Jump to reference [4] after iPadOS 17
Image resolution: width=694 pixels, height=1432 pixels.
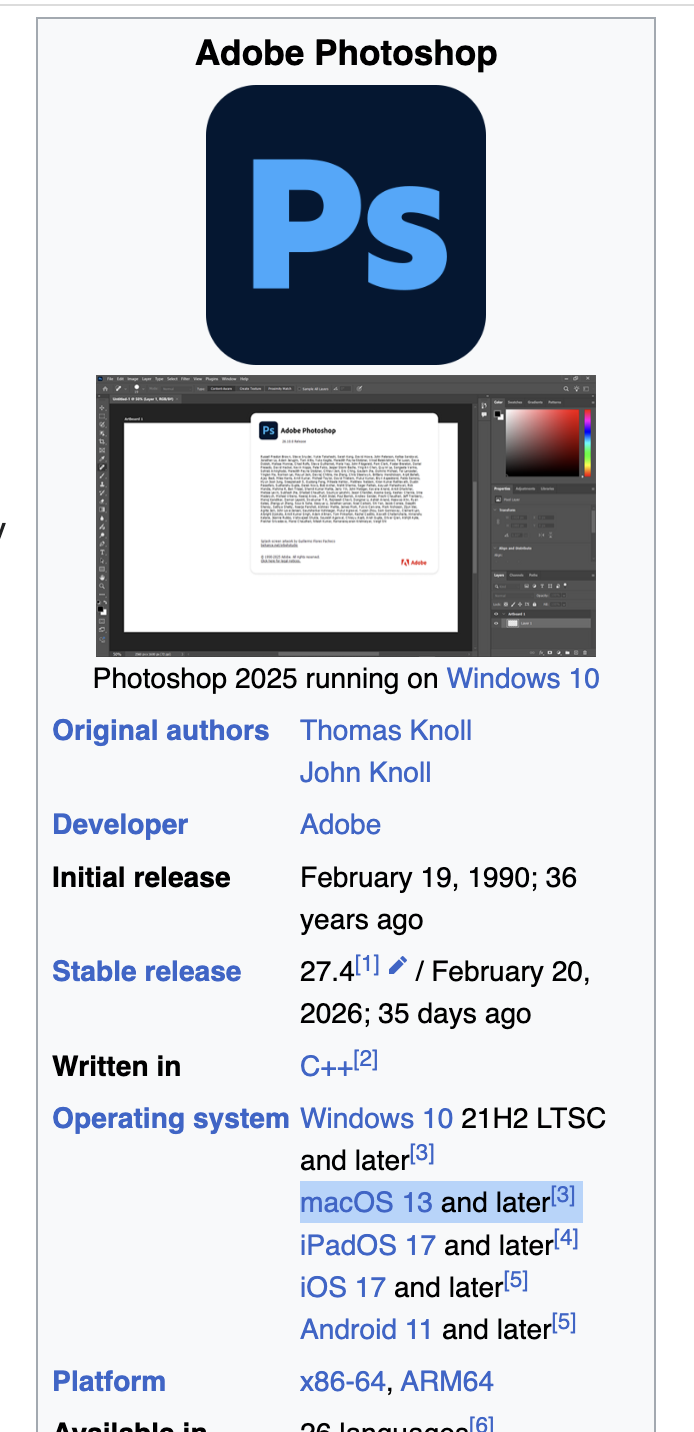point(566,1238)
